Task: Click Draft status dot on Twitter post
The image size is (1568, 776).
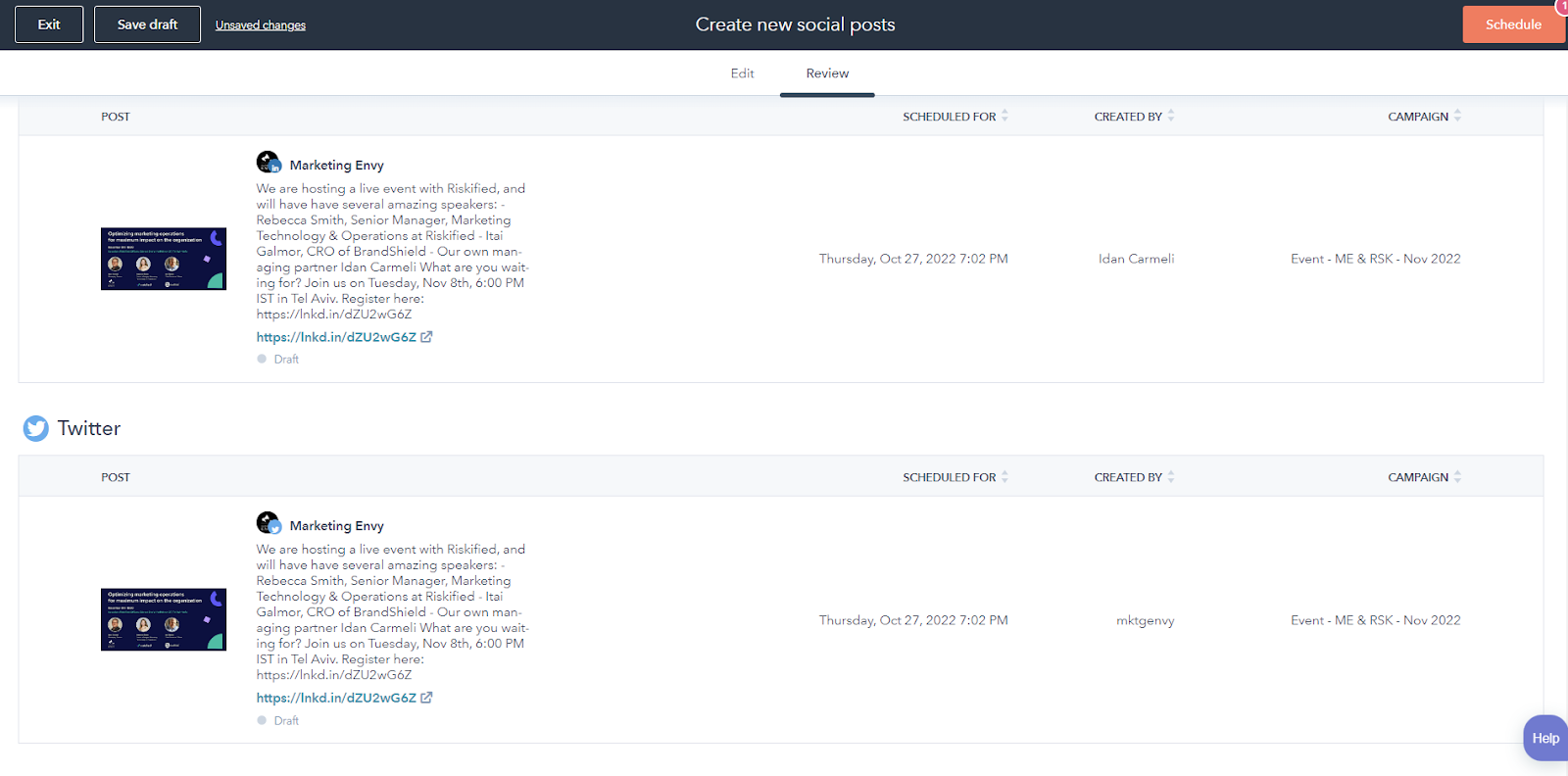Action: pyautogui.click(x=262, y=720)
